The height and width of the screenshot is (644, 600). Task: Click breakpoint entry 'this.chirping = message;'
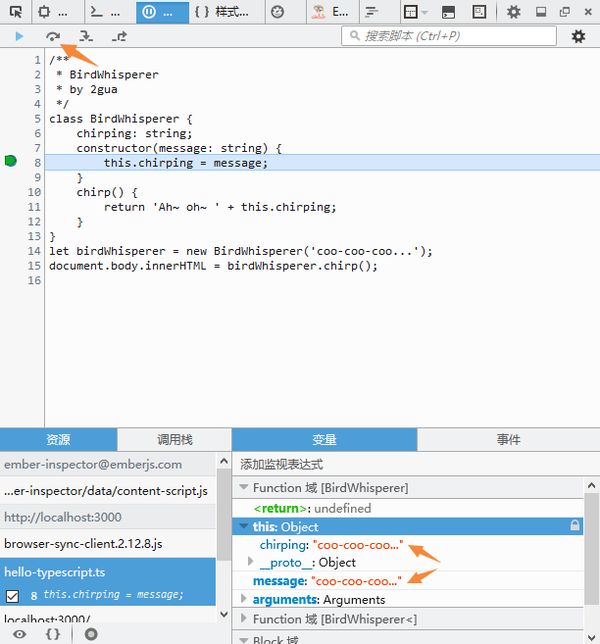point(113,594)
